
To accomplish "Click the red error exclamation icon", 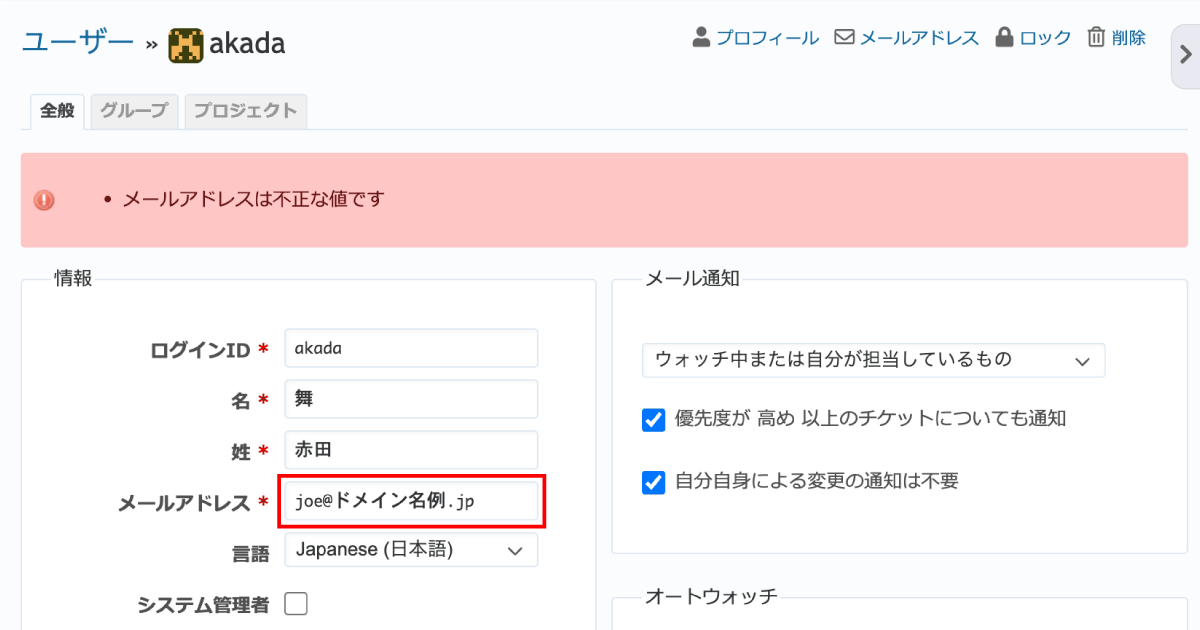I will (x=44, y=200).
